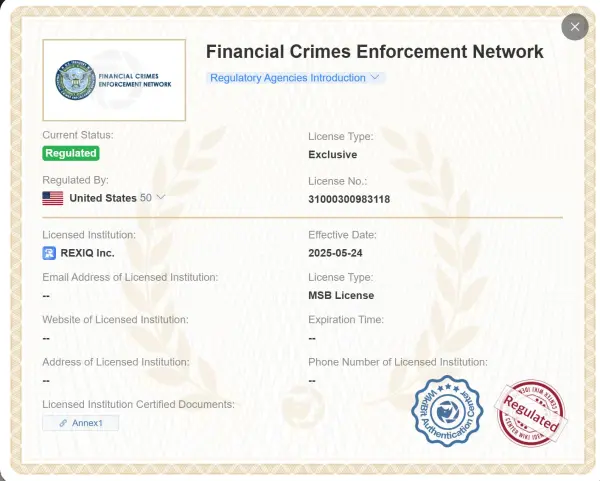Click the Phone Number of Licensed Institution label

tap(398, 362)
